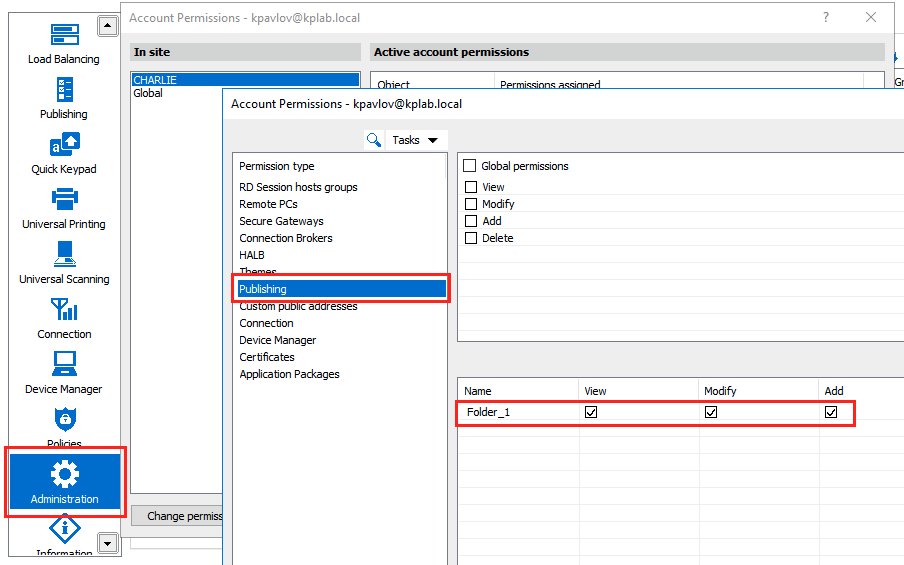
Task: Select Publishing in the permission type list
Action: click(340, 289)
